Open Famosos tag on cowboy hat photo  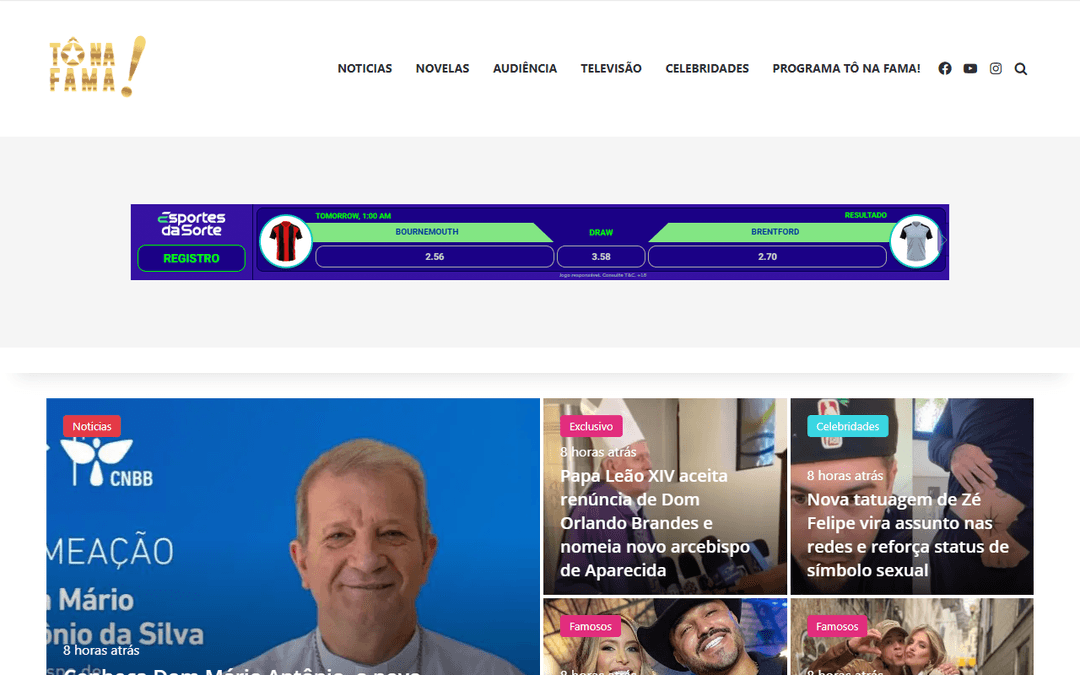[590, 626]
